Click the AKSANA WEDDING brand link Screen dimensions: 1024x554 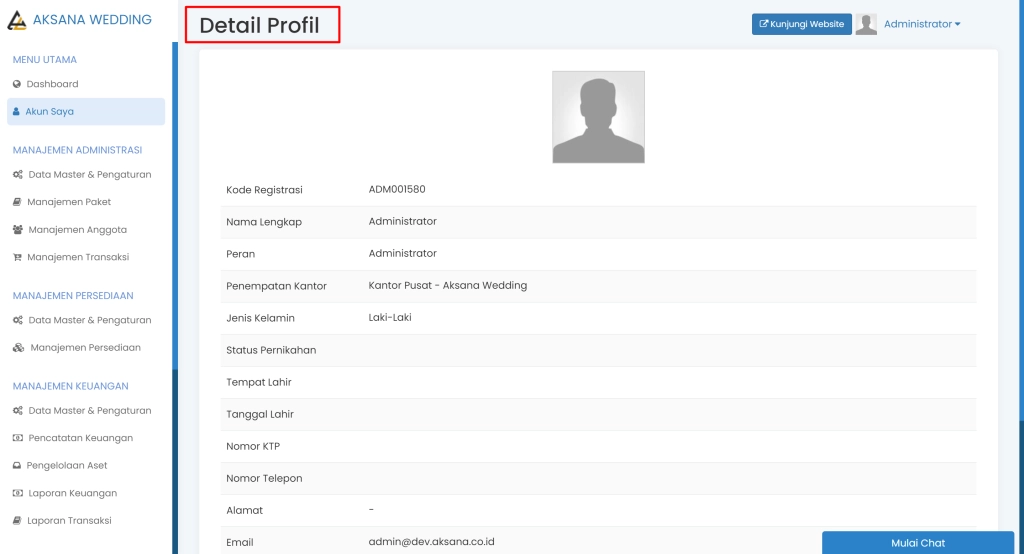92,20
